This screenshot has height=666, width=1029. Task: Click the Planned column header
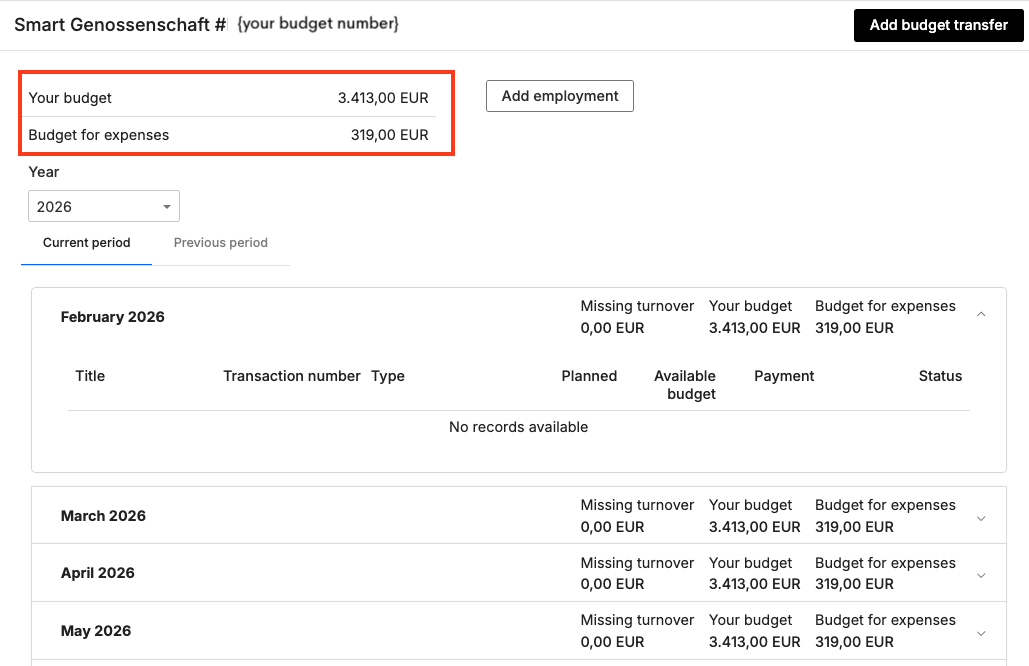pos(589,377)
